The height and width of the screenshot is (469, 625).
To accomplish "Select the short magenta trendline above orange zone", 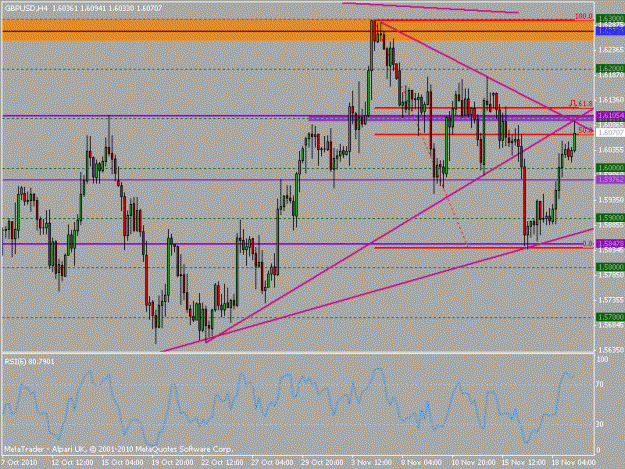I will pos(430,8).
